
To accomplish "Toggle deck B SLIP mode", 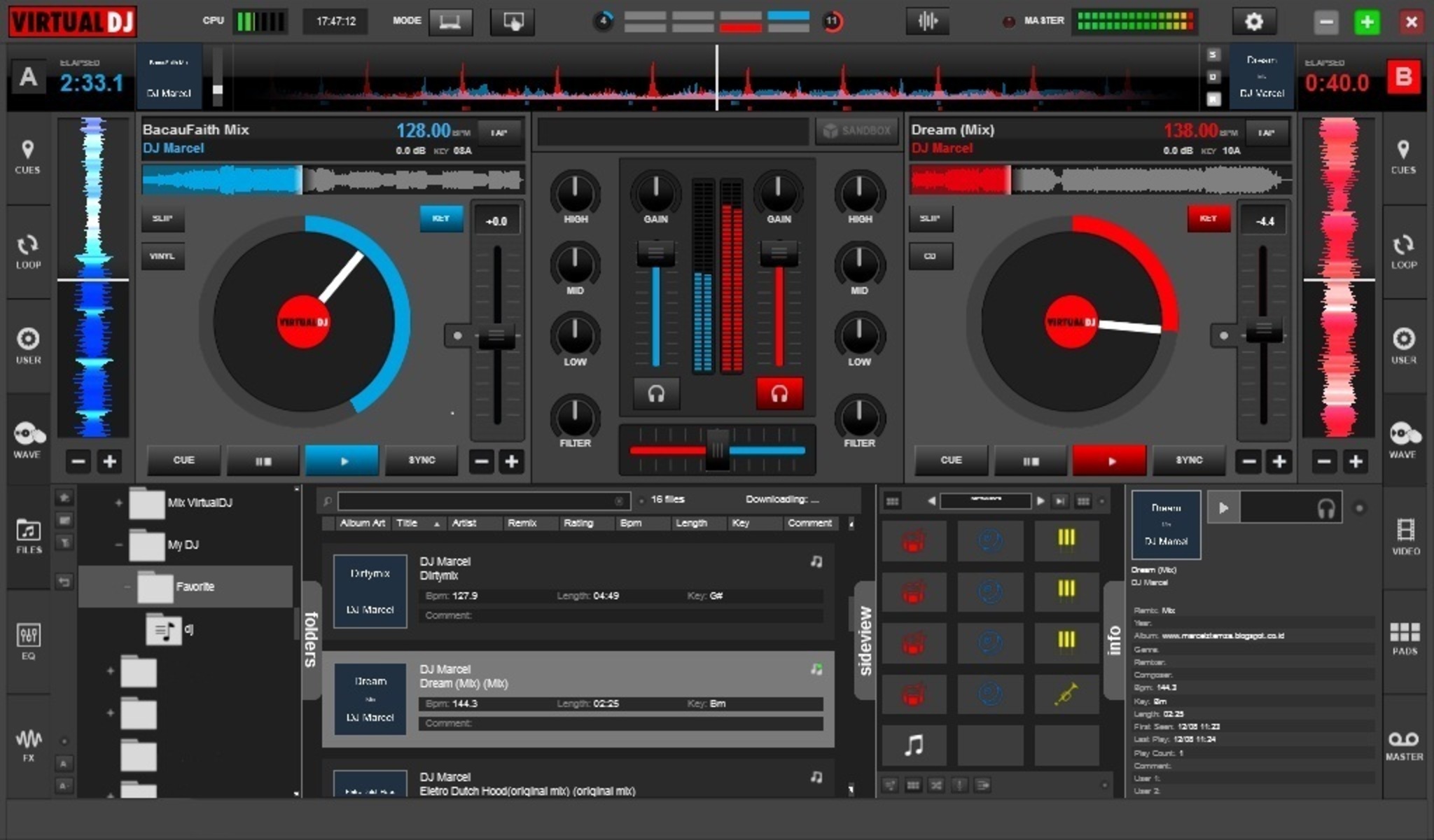I will pyautogui.click(x=931, y=218).
